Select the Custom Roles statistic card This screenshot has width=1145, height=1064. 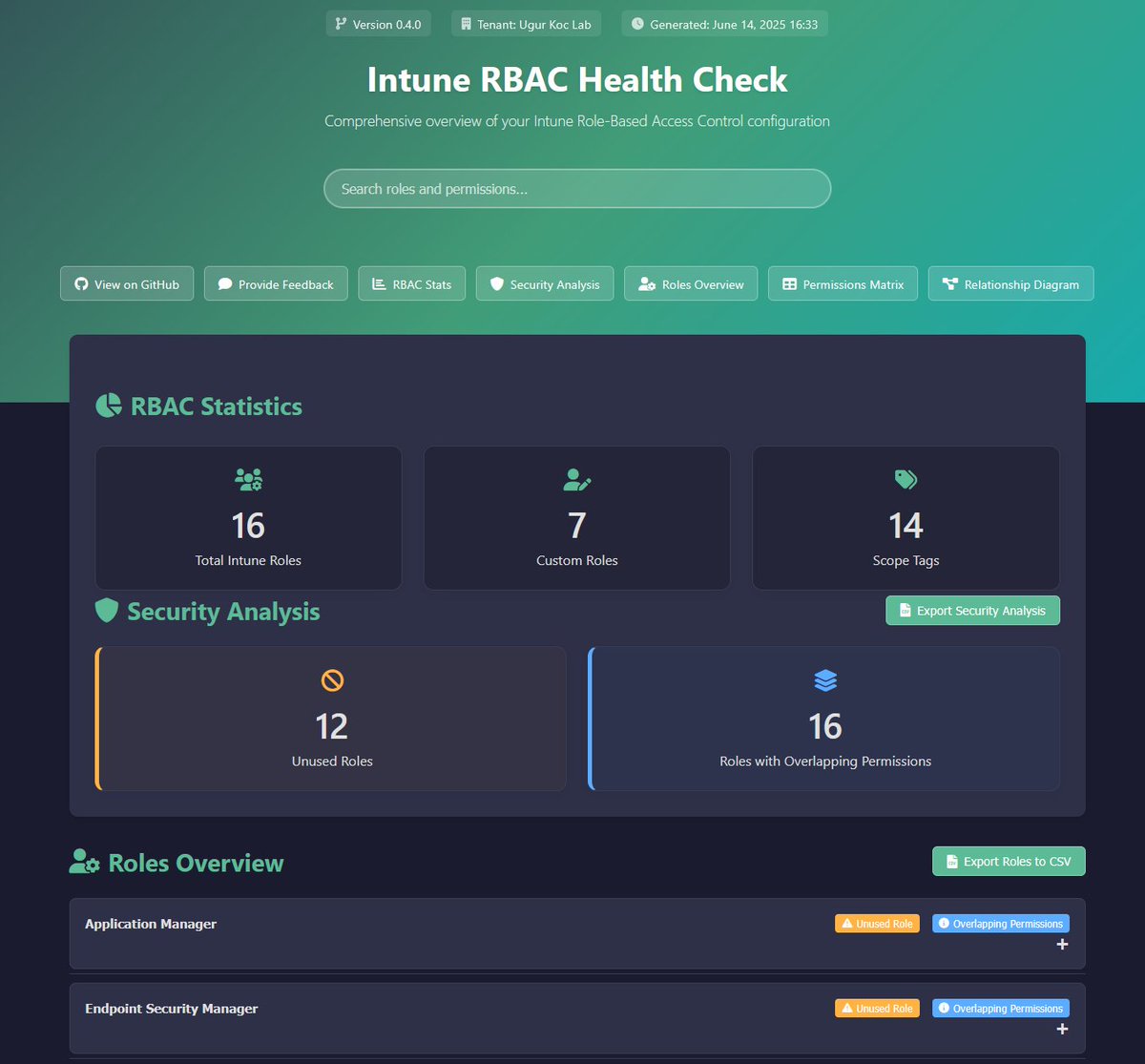[x=577, y=518]
